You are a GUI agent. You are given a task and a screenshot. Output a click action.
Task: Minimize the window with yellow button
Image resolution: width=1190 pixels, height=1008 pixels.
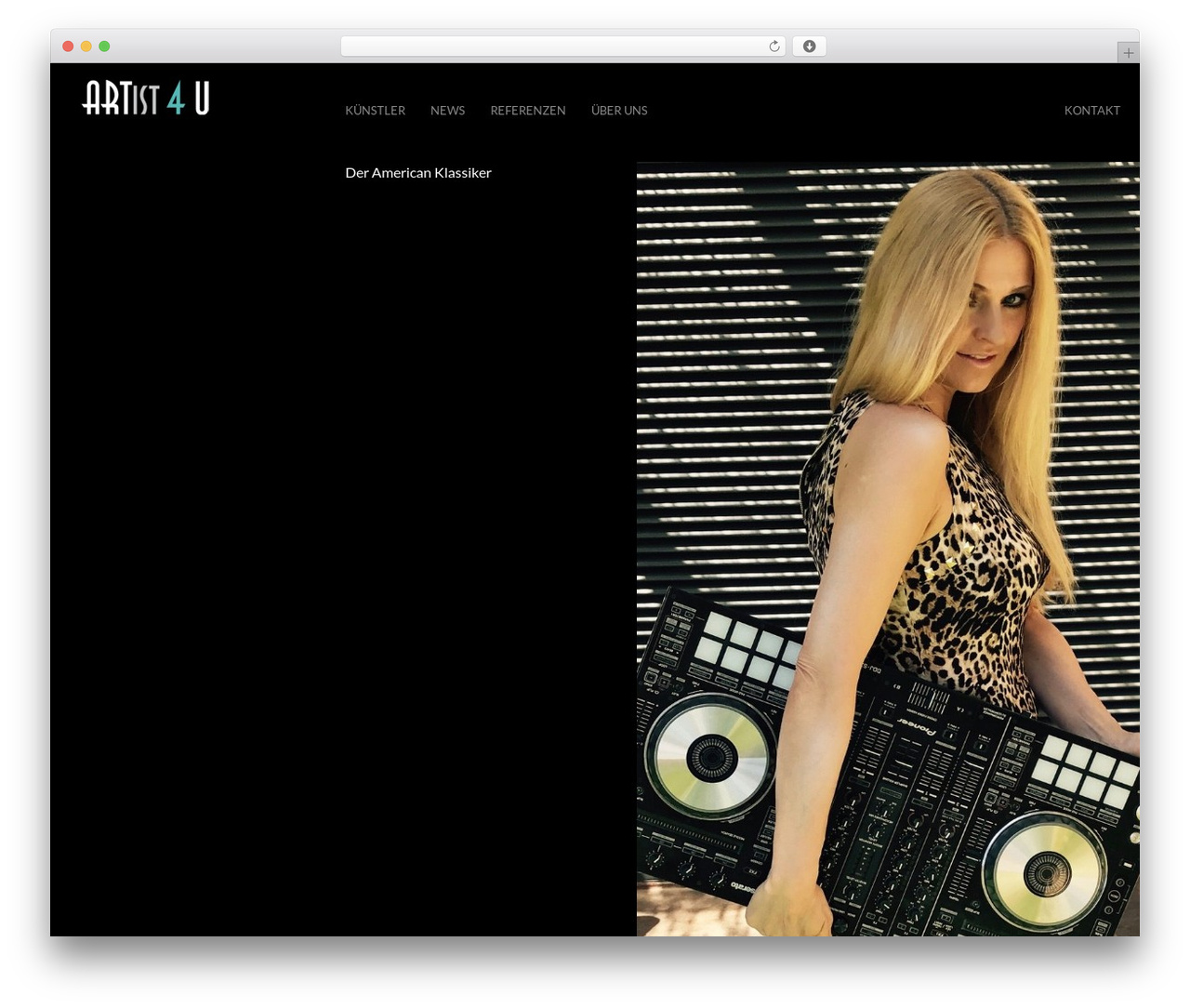(x=86, y=46)
